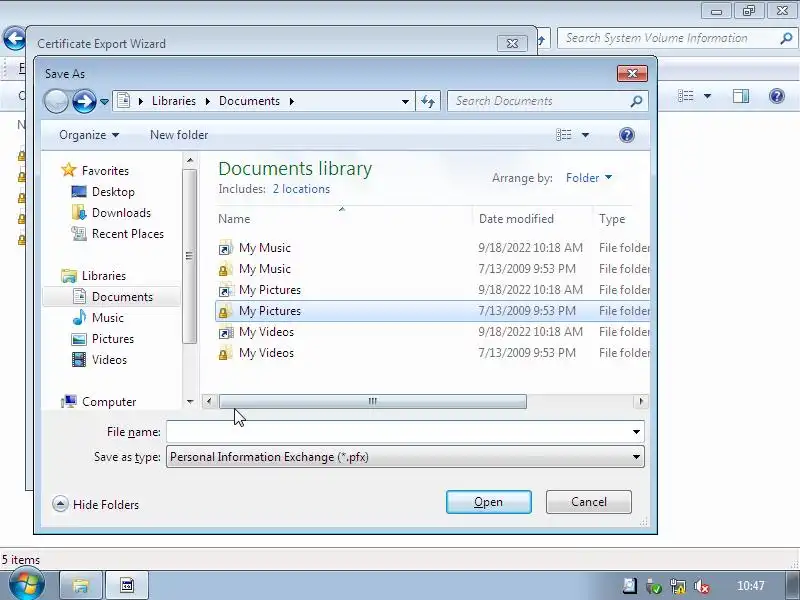Open the view dropdown arrow in Explorer toolbar
This screenshot has width=800, height=600.
click(707, 96)
